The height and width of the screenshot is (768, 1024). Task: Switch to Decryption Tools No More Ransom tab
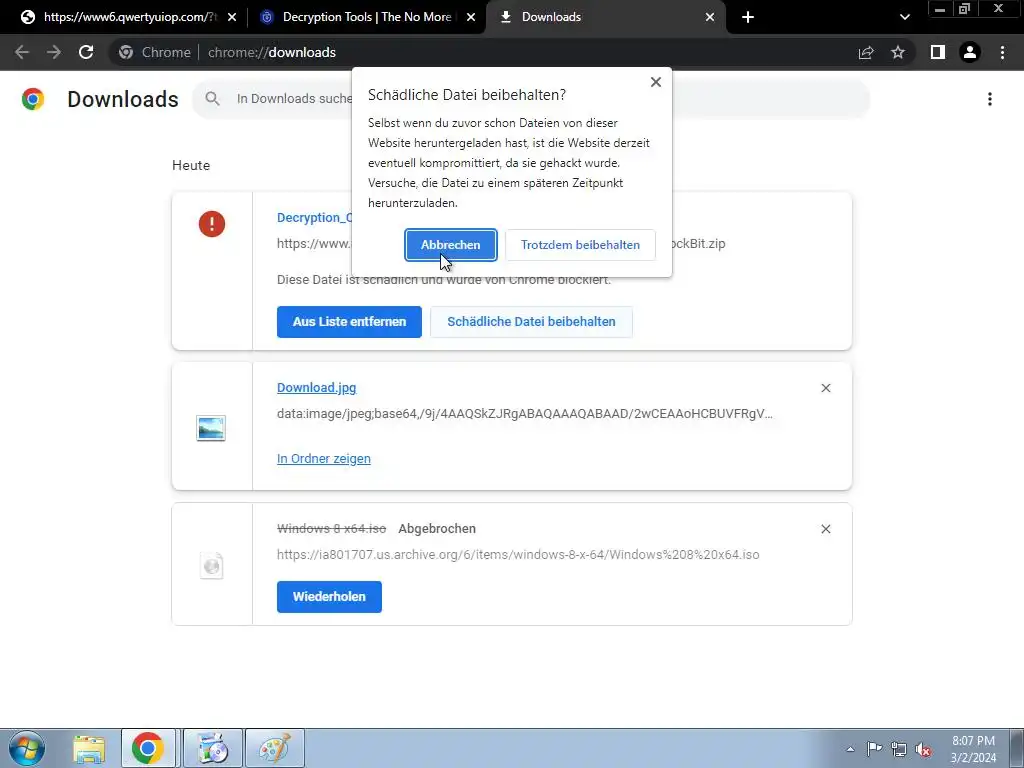[366, 17]
